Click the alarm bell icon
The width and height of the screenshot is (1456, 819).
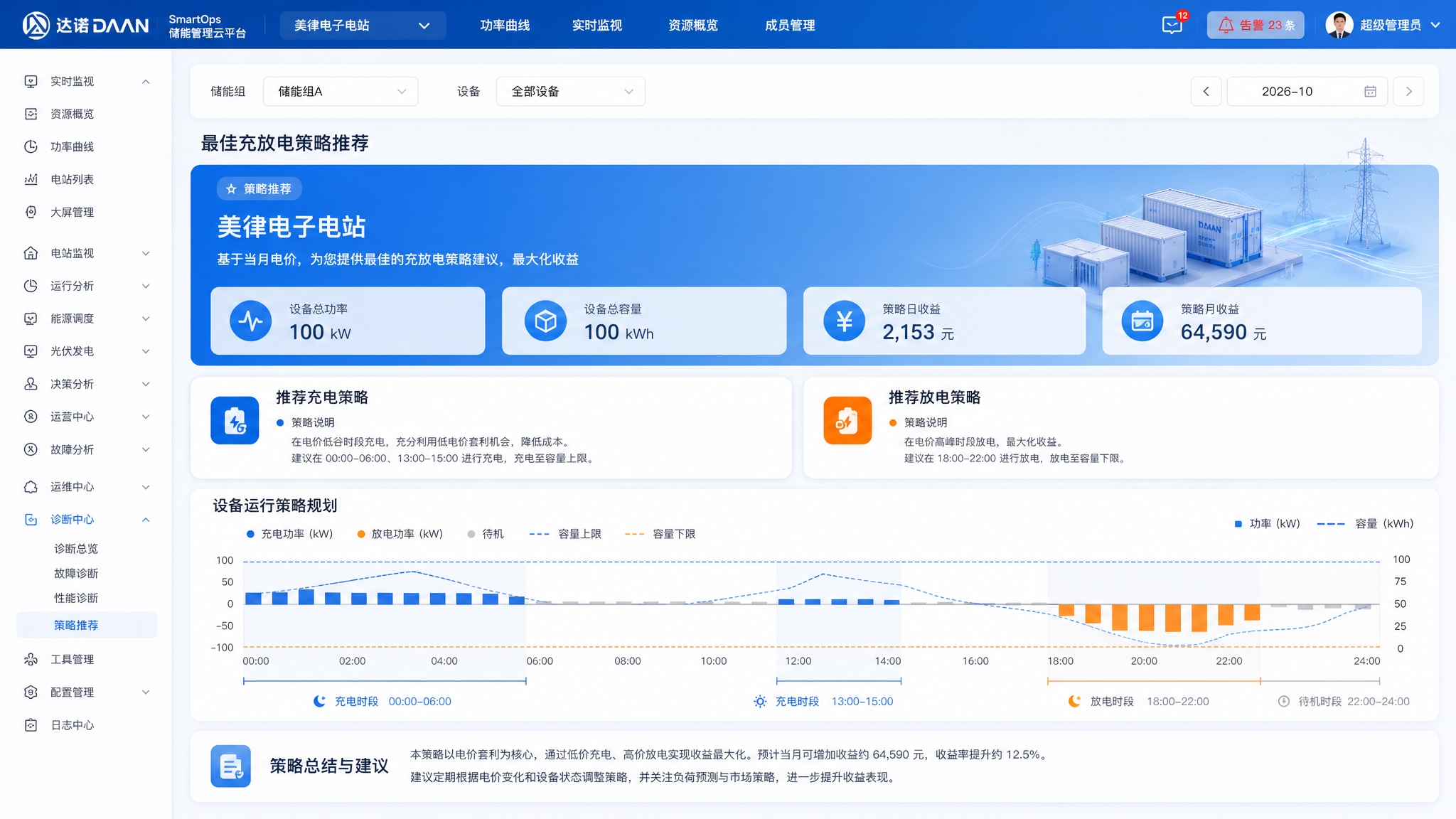tap(1226, 25)
